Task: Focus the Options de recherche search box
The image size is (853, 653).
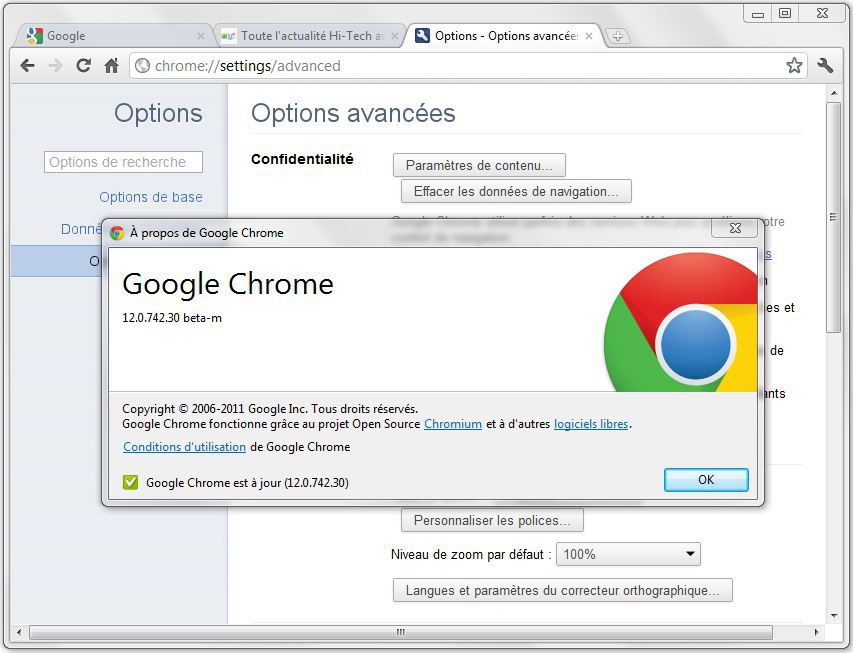Action: click(123, 162)
